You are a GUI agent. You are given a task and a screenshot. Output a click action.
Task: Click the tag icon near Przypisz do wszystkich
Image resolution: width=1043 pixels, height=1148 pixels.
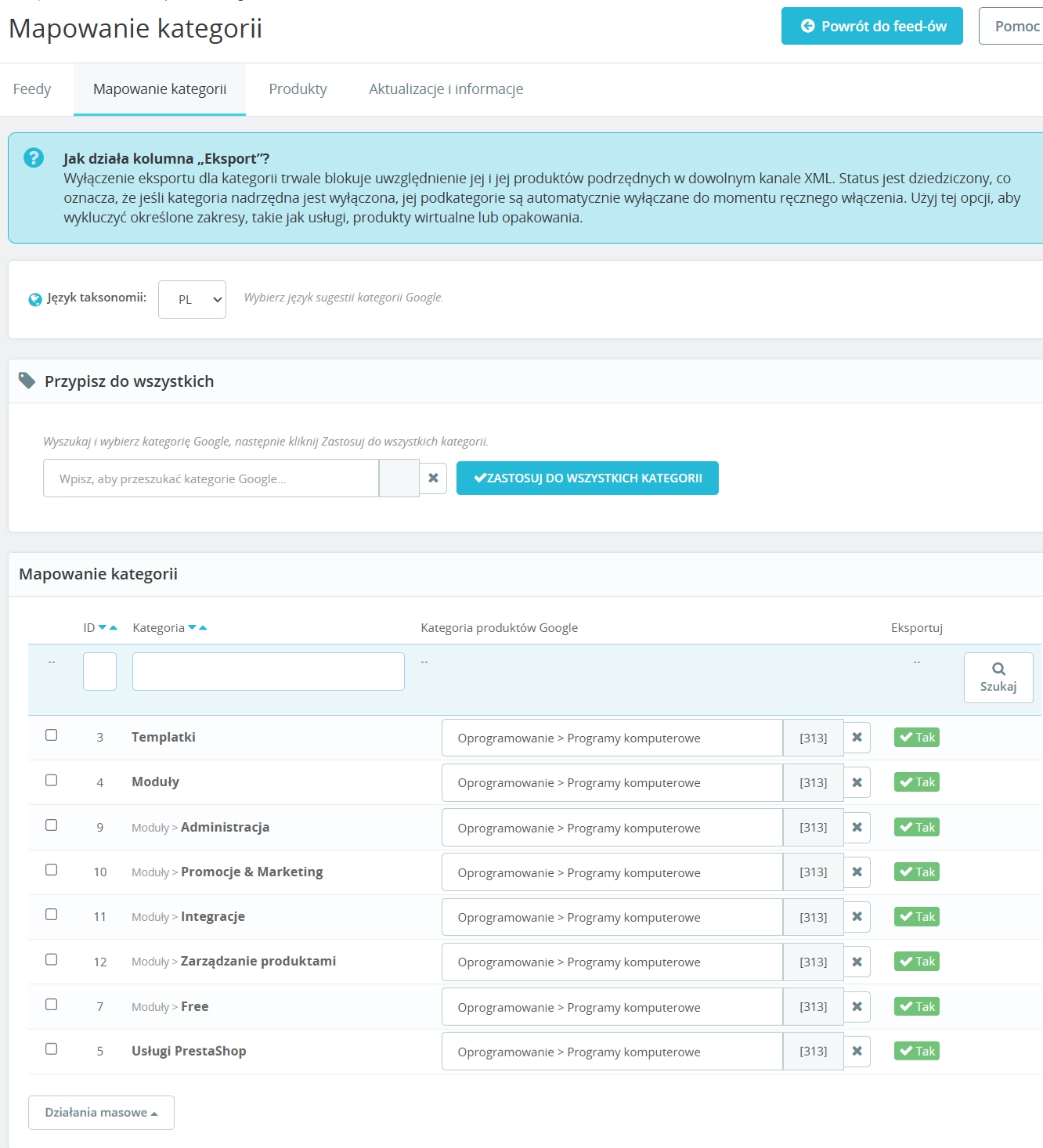pos(26,380)
